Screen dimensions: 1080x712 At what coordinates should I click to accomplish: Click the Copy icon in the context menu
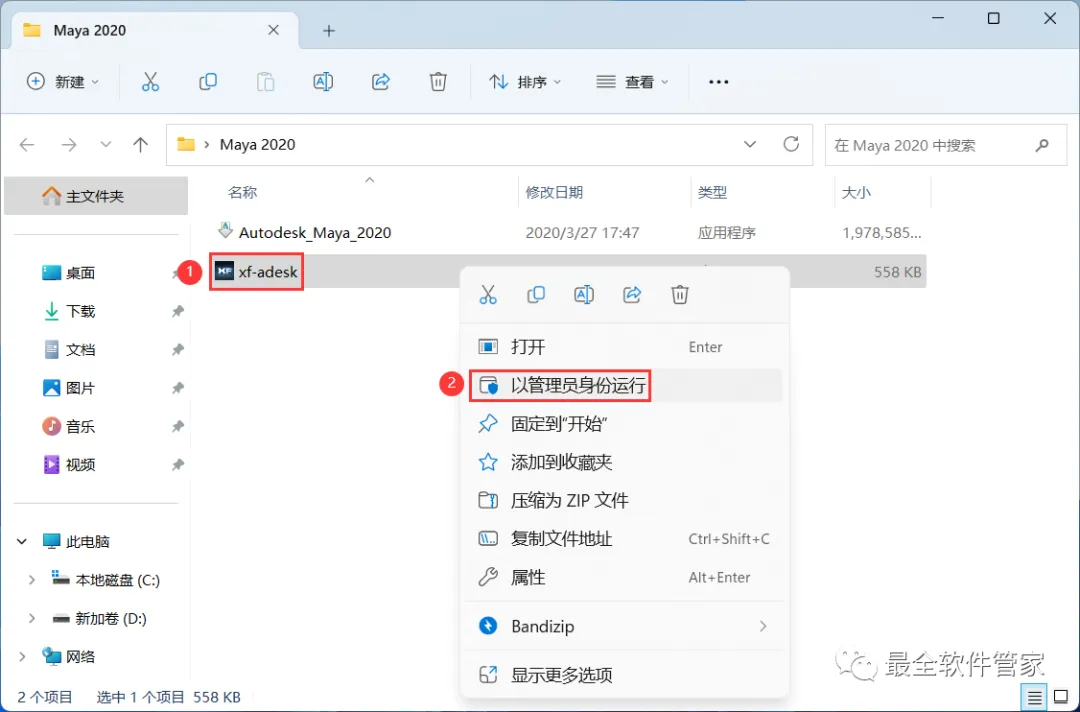[x=536, y=295]
